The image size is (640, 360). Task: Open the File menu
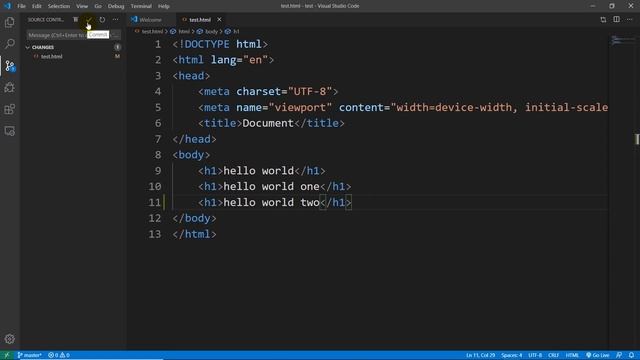coord(21,6)
